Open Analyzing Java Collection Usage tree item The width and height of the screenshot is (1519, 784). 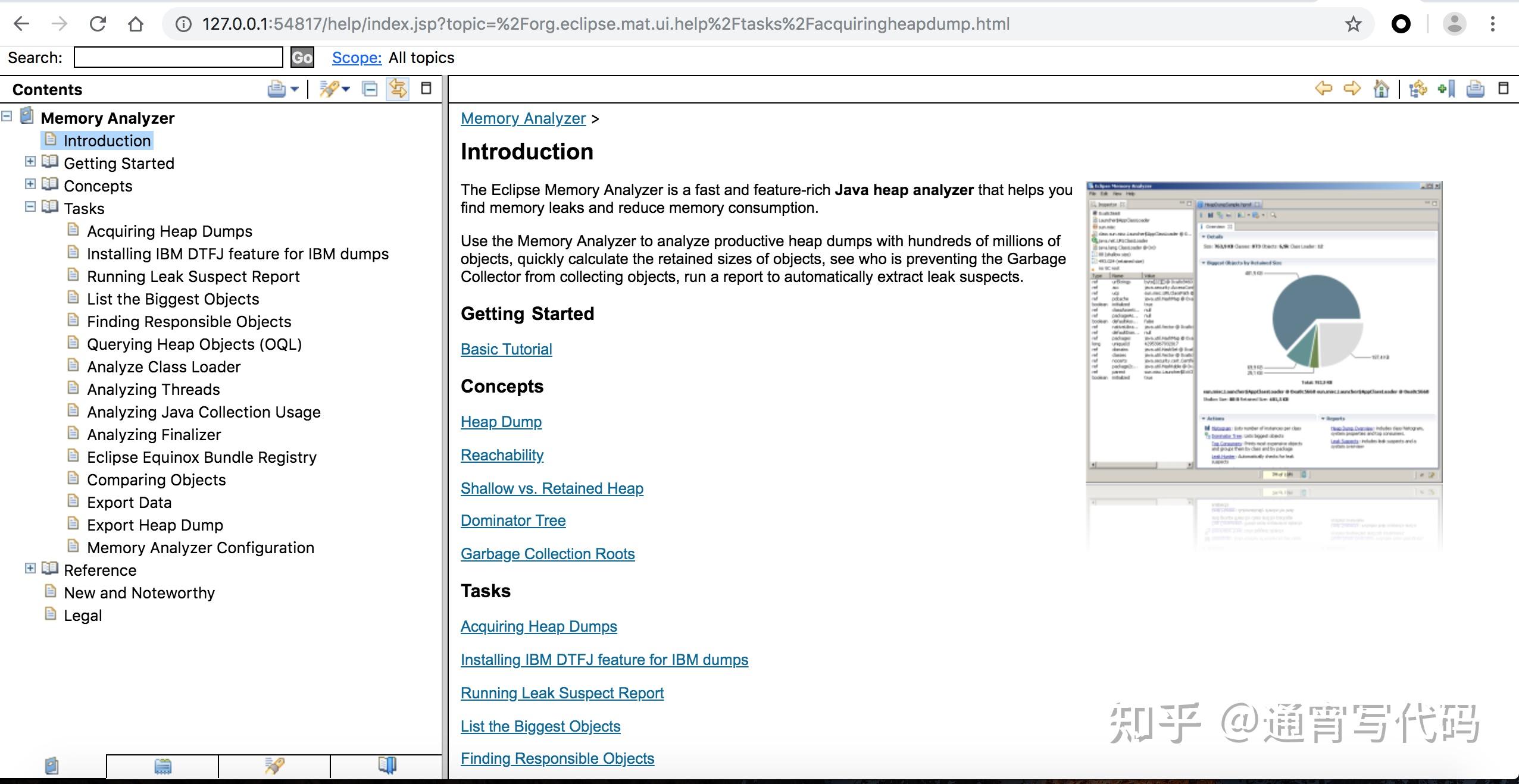tap(204, 412)
